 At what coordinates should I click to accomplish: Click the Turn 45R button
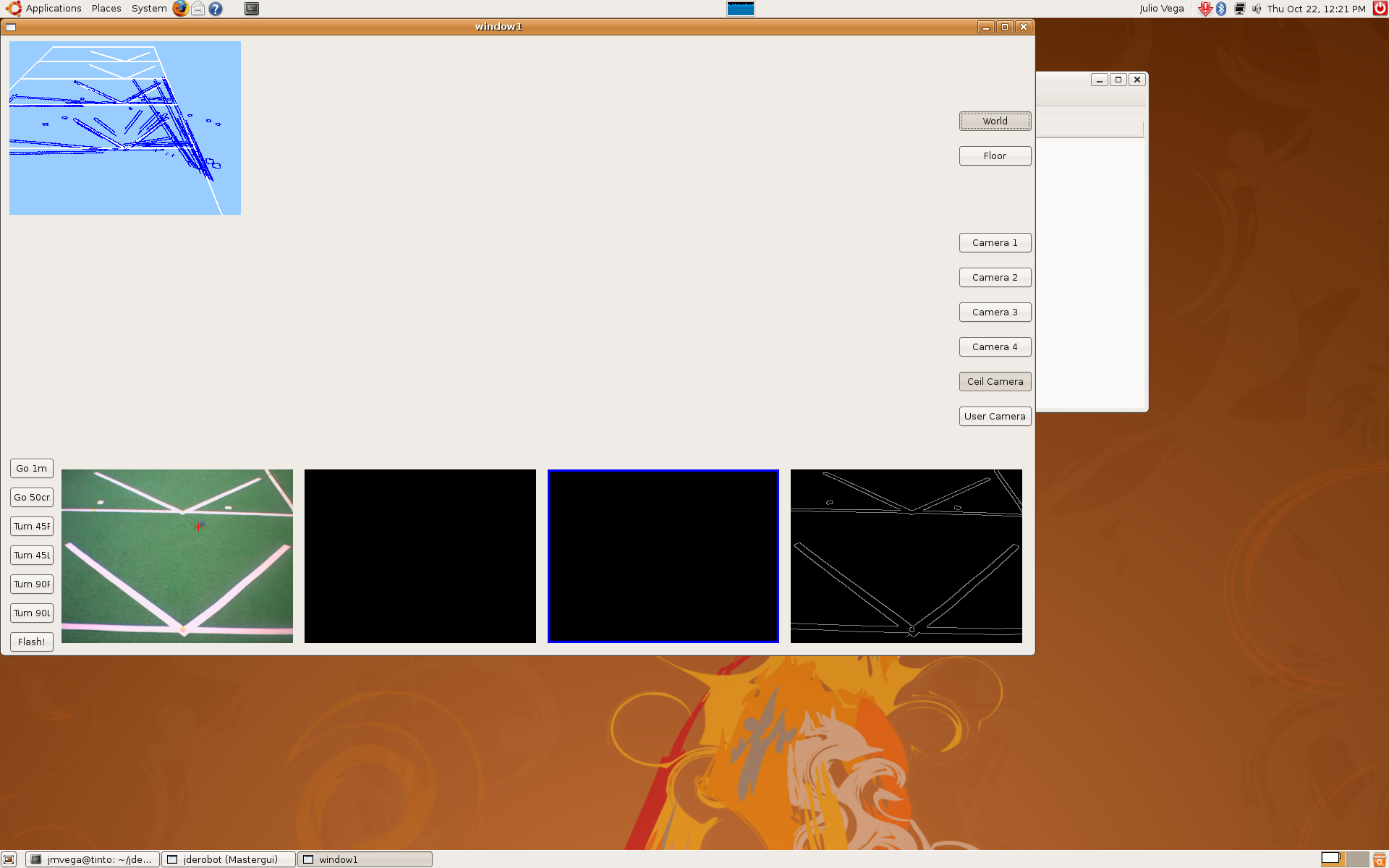(x=32, y=526)
